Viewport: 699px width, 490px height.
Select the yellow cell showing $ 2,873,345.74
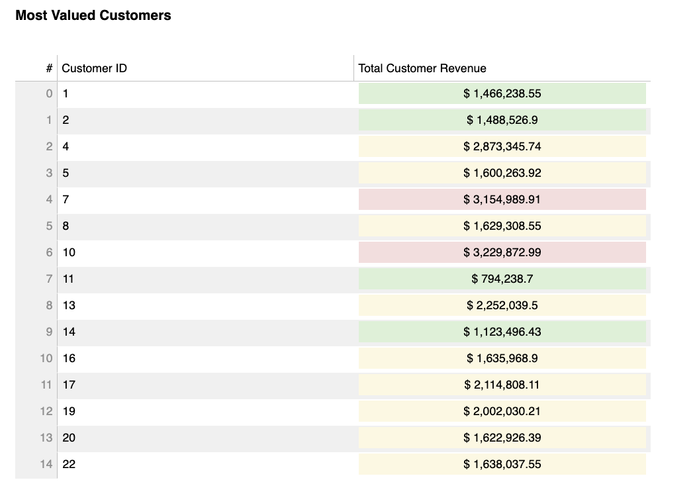[502, 146]
